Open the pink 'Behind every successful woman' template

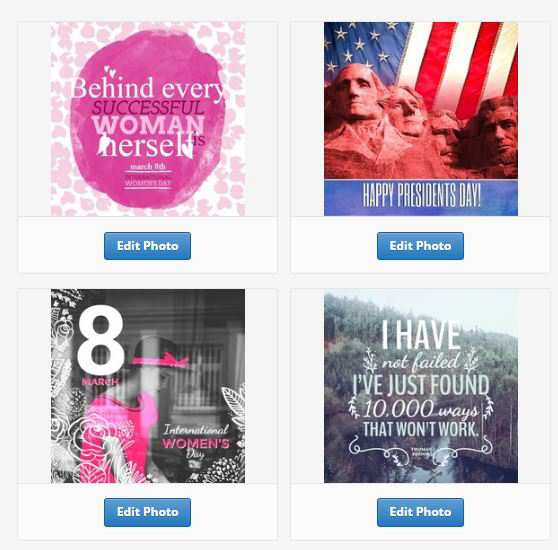(x=148, y=119)
